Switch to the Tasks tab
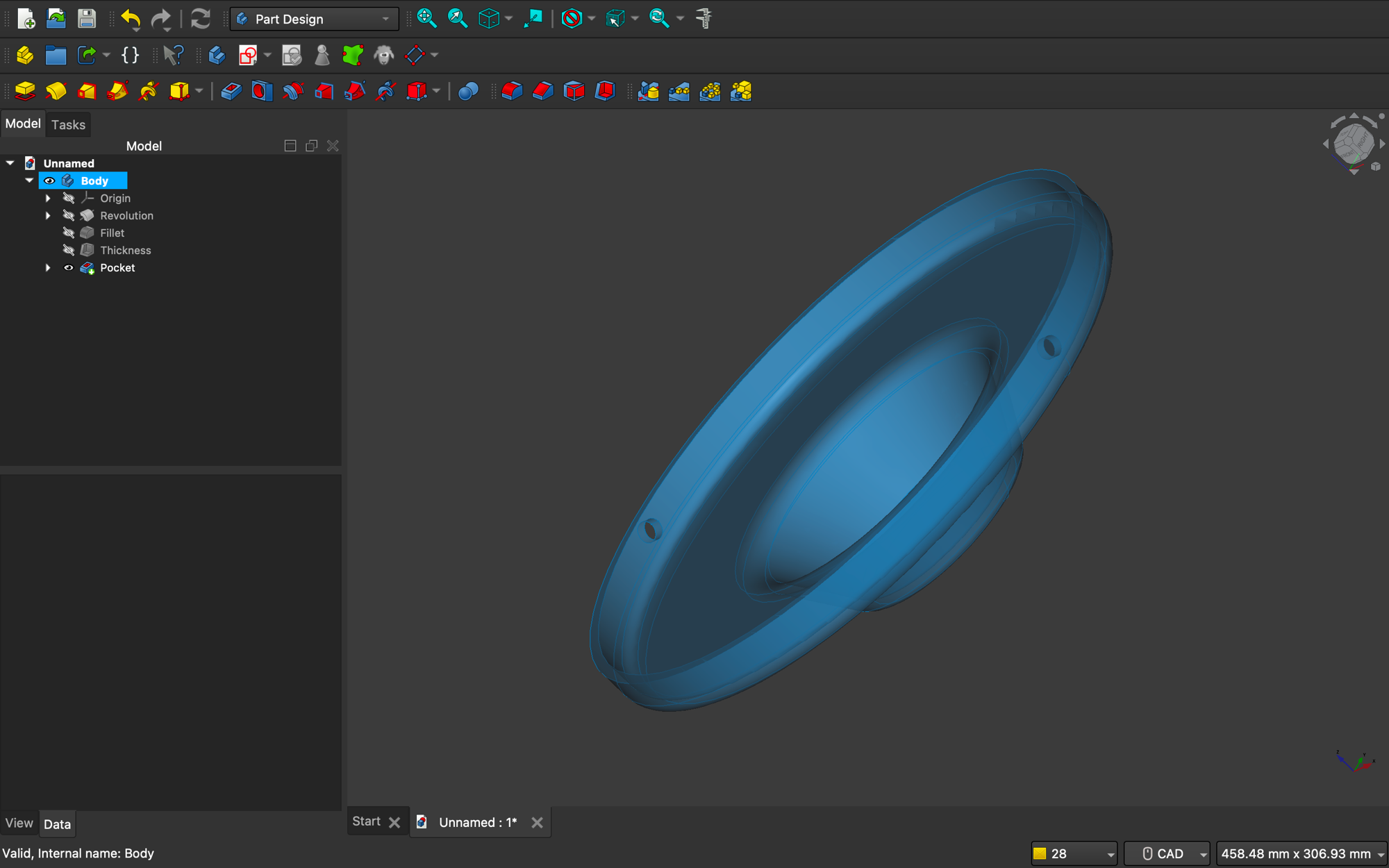Screen dimensions: 1389x868 (x=68, y=124)
